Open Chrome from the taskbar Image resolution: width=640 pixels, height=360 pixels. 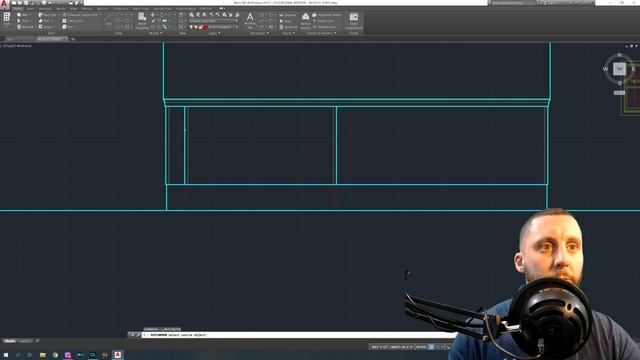click(x=55, y=355)
